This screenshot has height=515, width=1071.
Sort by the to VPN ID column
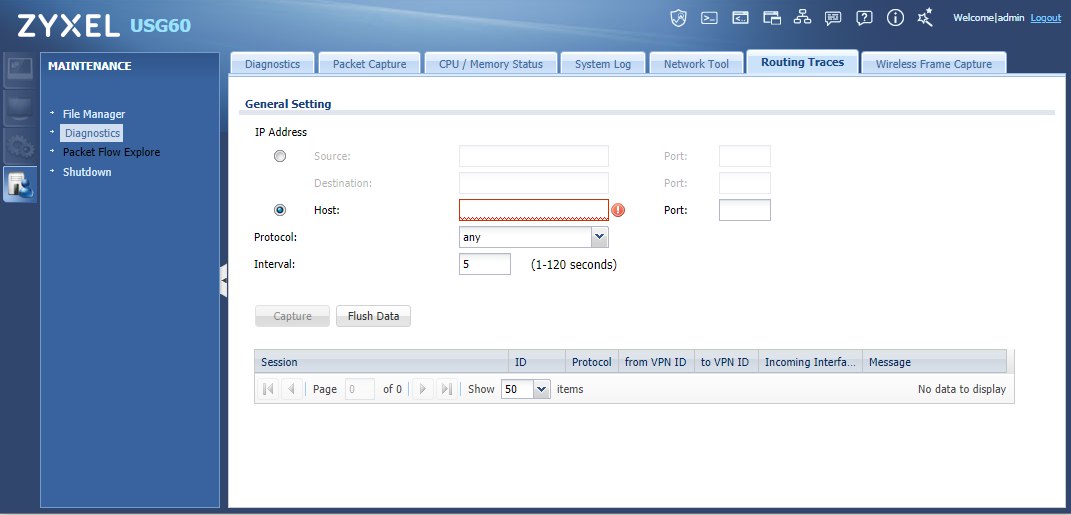click(726, 362)
